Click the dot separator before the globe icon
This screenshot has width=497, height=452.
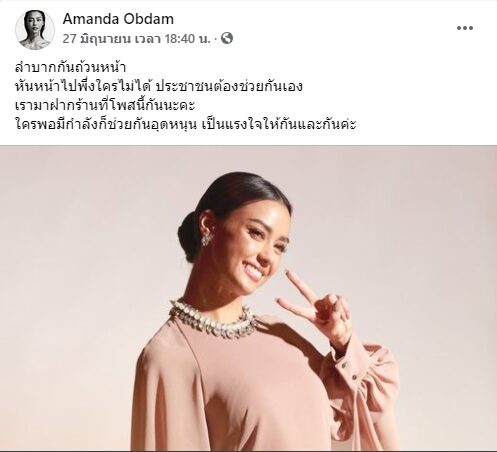click(x=216, y=39)
